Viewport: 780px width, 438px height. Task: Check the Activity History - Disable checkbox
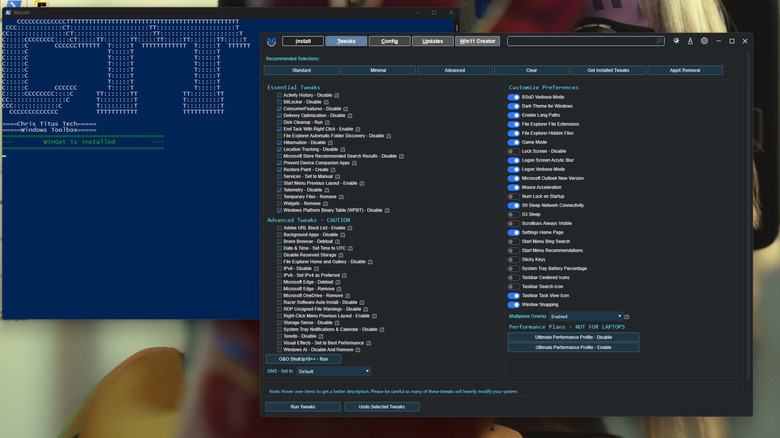[x=280, y=95]
